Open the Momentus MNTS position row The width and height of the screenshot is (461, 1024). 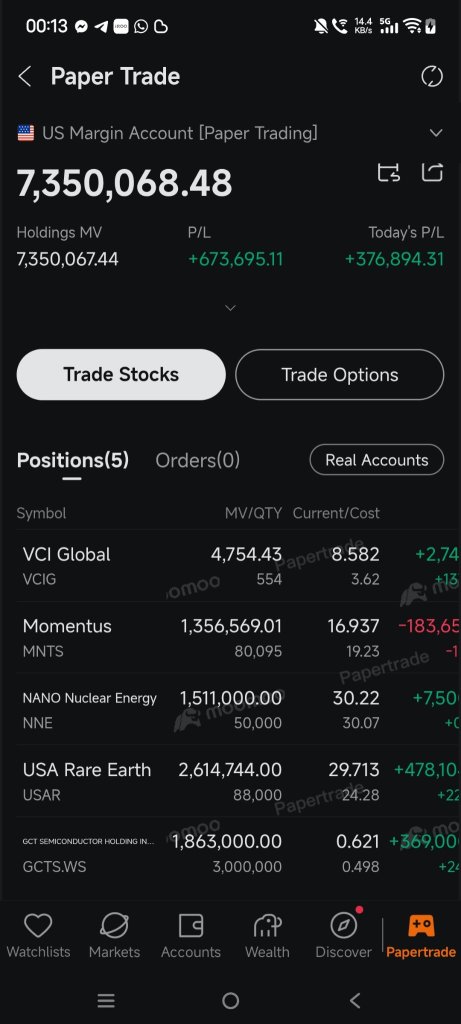(x=230, y=637)
